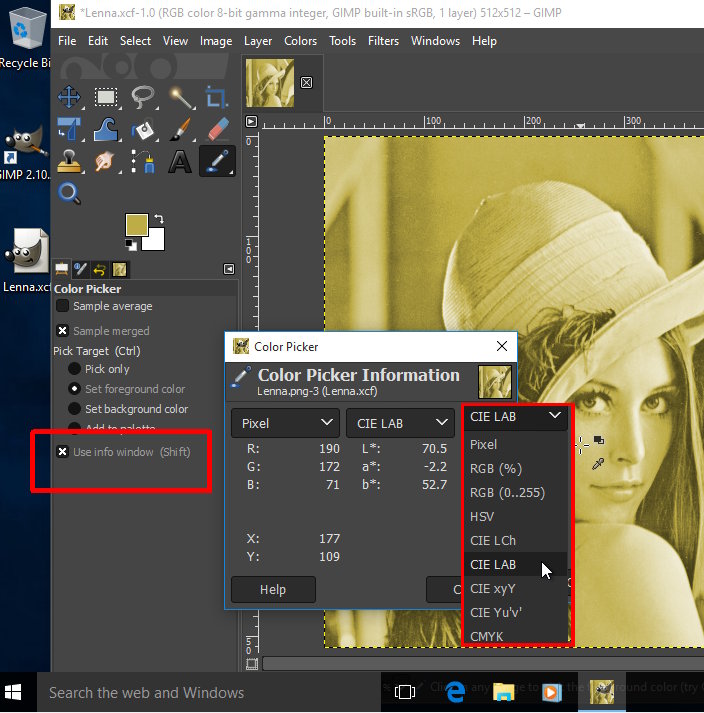Image resolution: width=704 pixels, height=713 pixels.
Task: Open the Windows menu
Action: [435, 41]
